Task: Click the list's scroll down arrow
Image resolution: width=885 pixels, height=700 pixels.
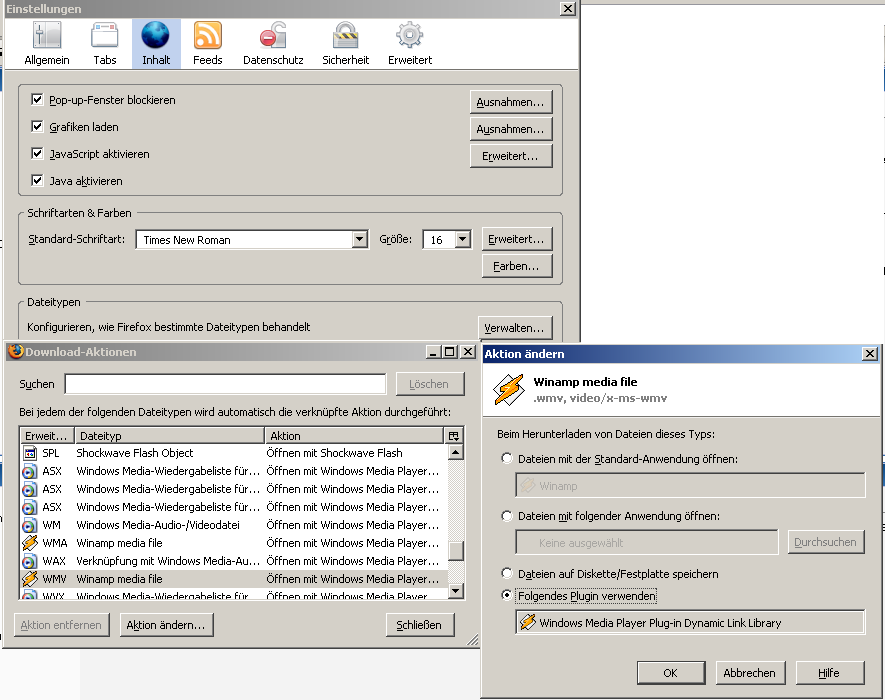Action: [x=456, y=590]
